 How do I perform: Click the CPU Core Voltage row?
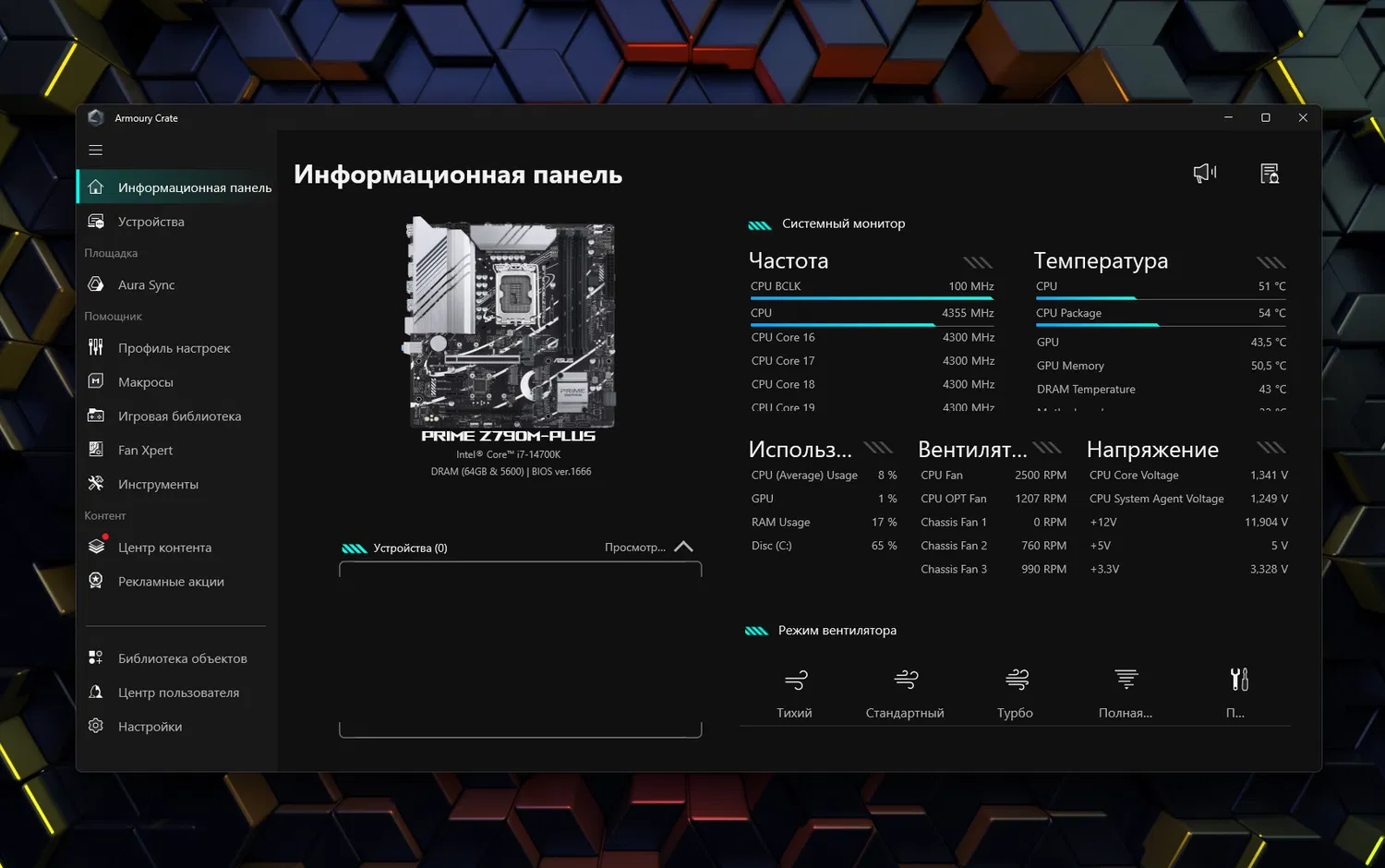click(x=1188, y=476)
